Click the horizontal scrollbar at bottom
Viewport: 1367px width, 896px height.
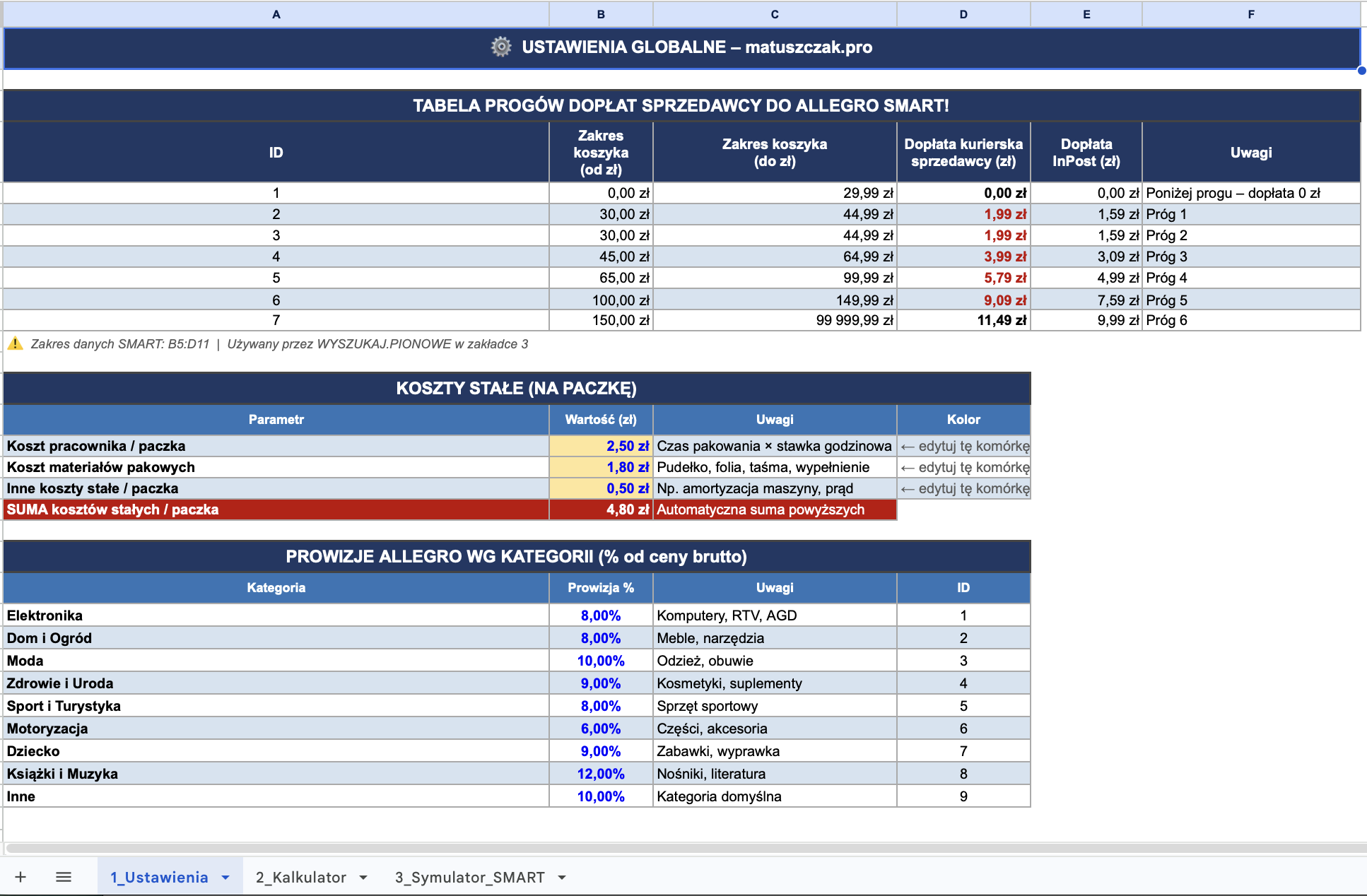coord(679,848)
